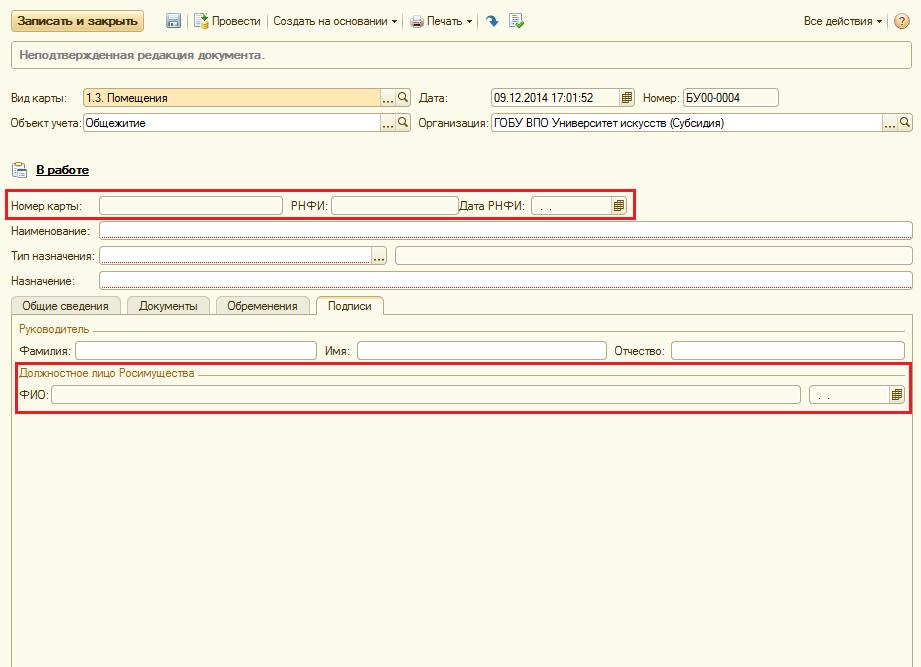Click the В работе status link

[62, 170]
